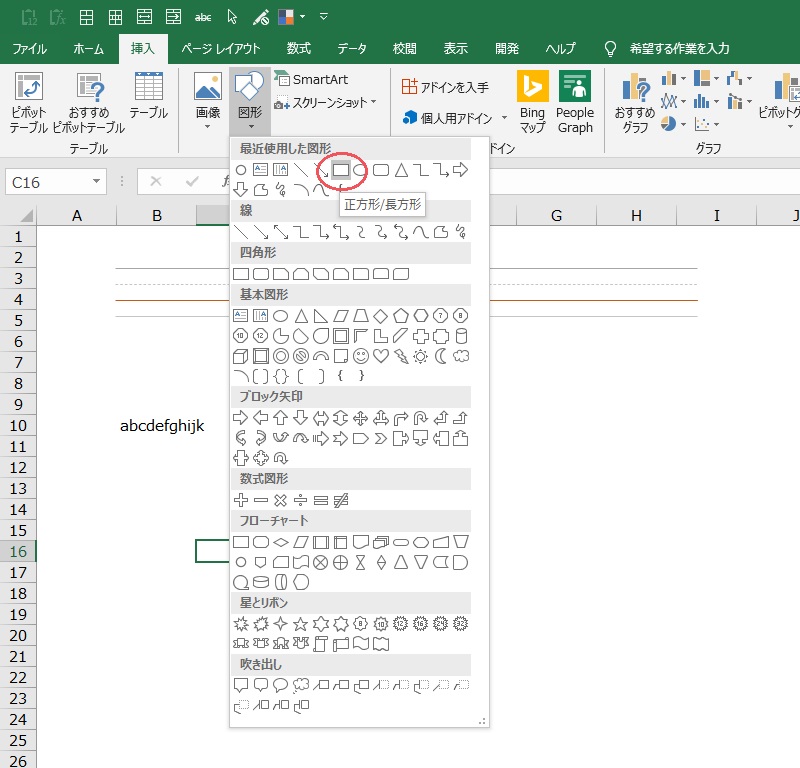The width and height of the screenshot is (800, 768).
Task: Expand My Add-ins dropdown
Action: (504, 118)
